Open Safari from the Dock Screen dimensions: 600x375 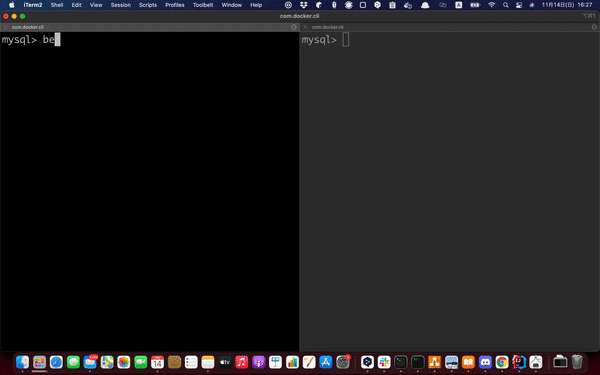coord(56,362)
